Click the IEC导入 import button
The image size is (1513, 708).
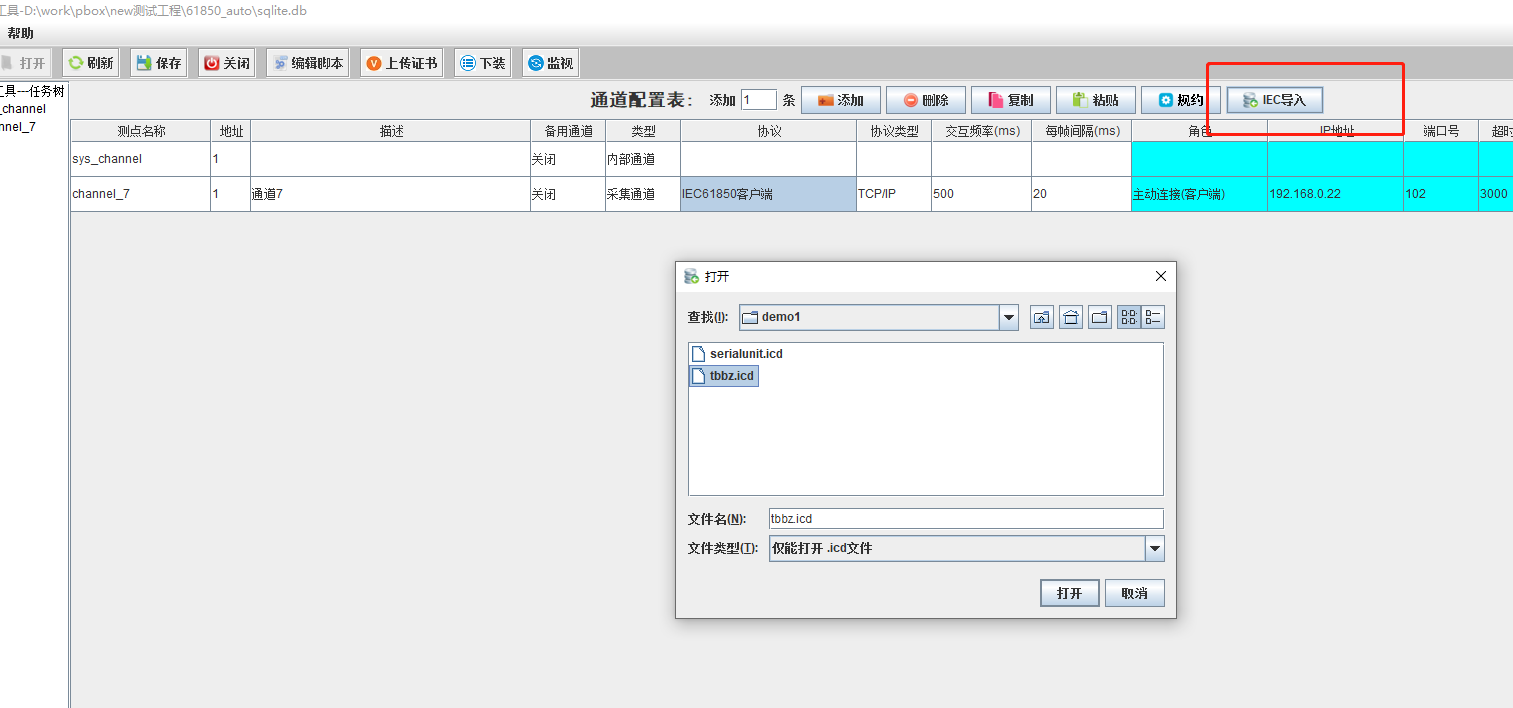pyautogui.click(x=1275, y=100)
